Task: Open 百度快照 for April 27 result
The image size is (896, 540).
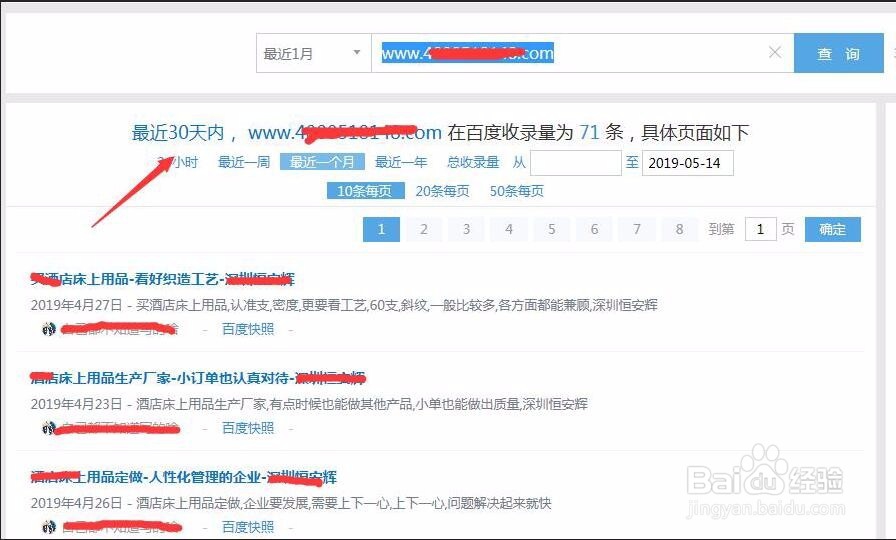Action: tap(248, 329)
